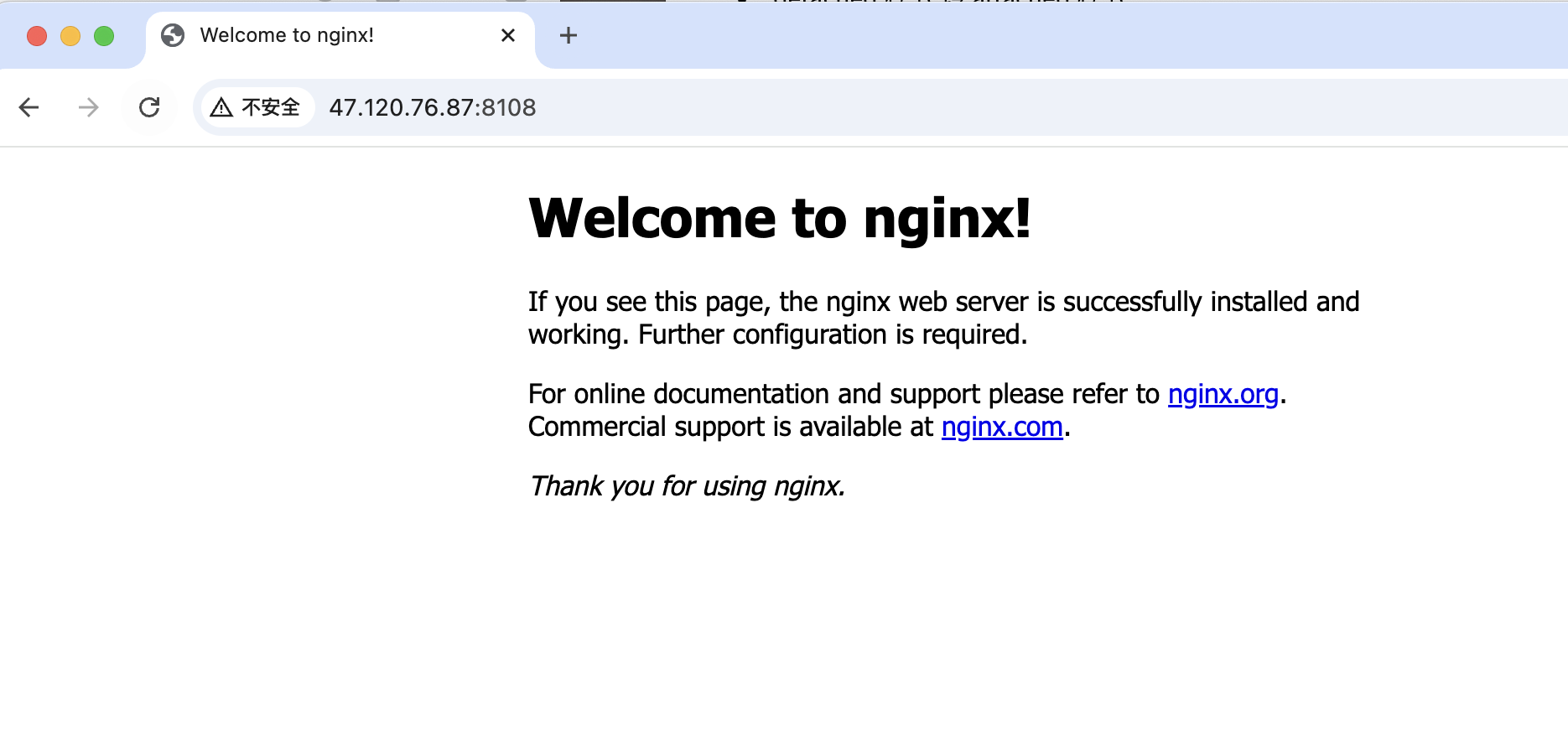
Task: Reload the nginx page
Action: point(149,107)
